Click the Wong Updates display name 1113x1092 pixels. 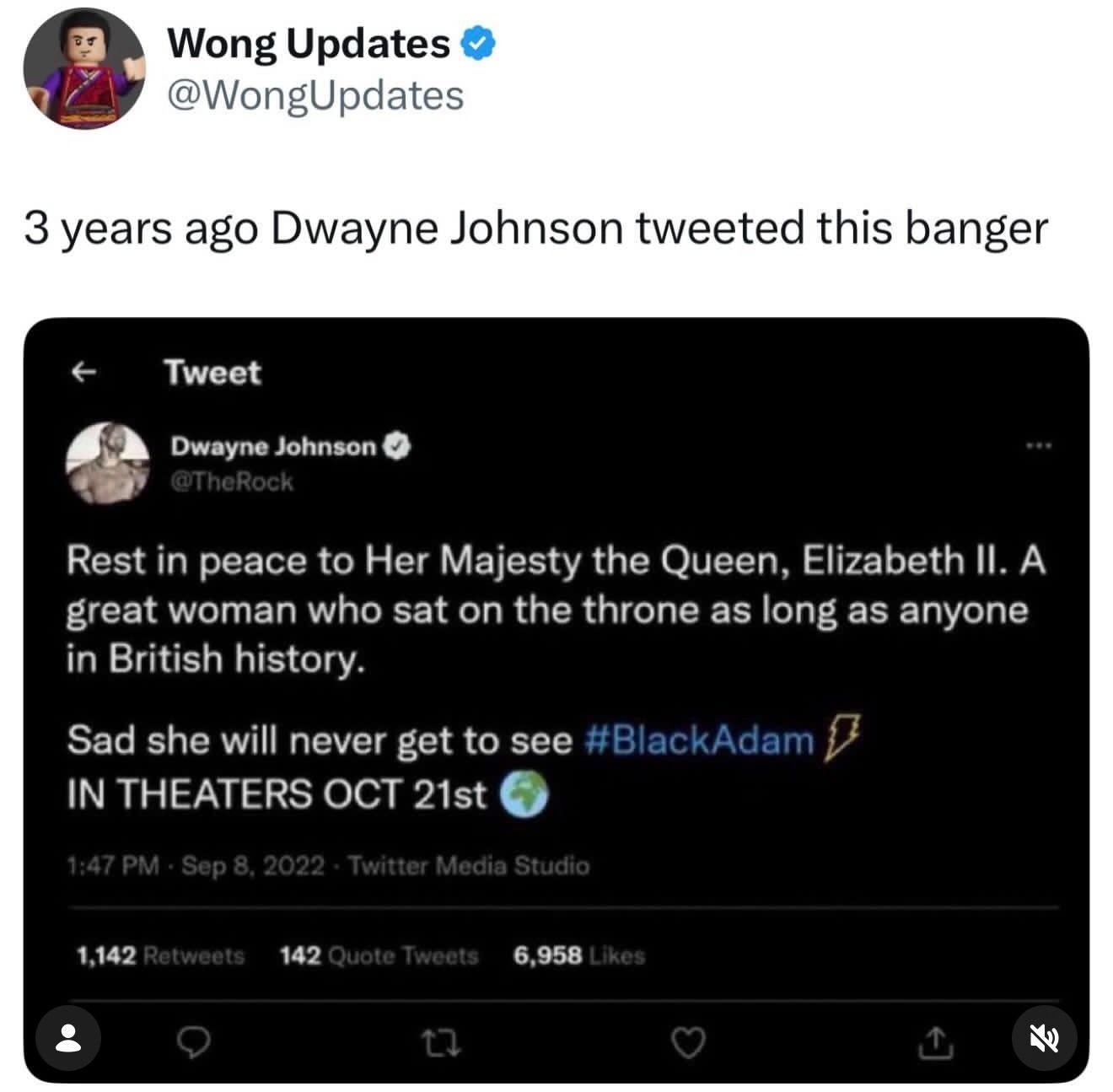coord(309,43)
